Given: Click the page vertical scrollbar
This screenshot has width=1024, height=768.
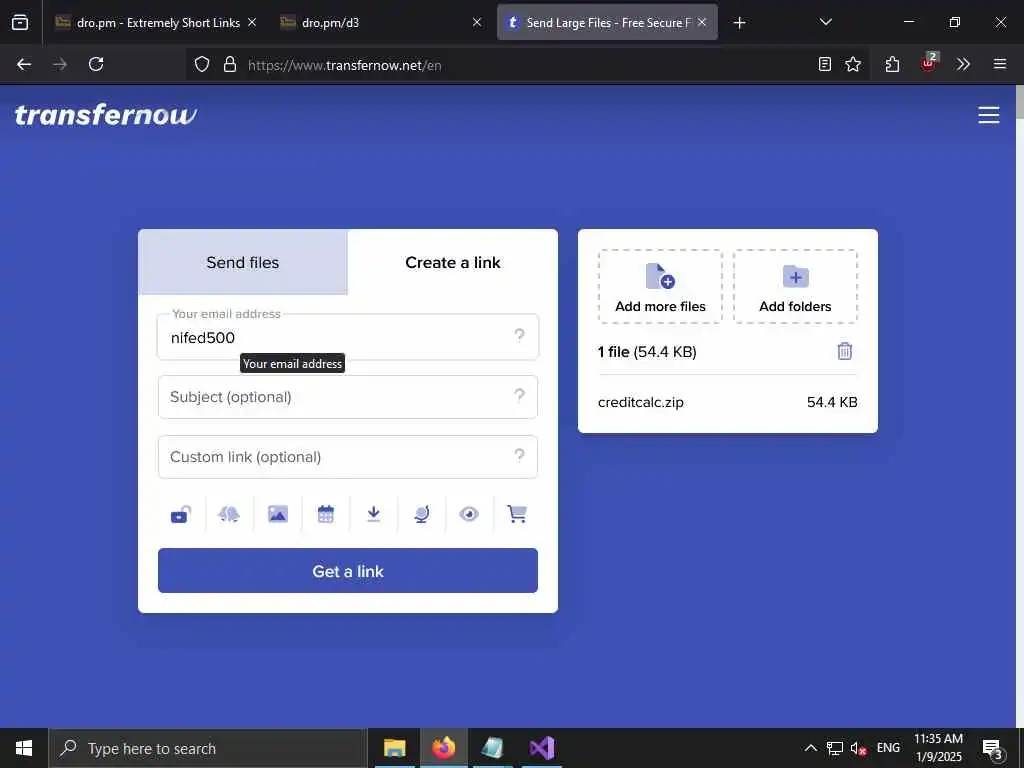Looking at the screenshot, I should coord(1019,405).
